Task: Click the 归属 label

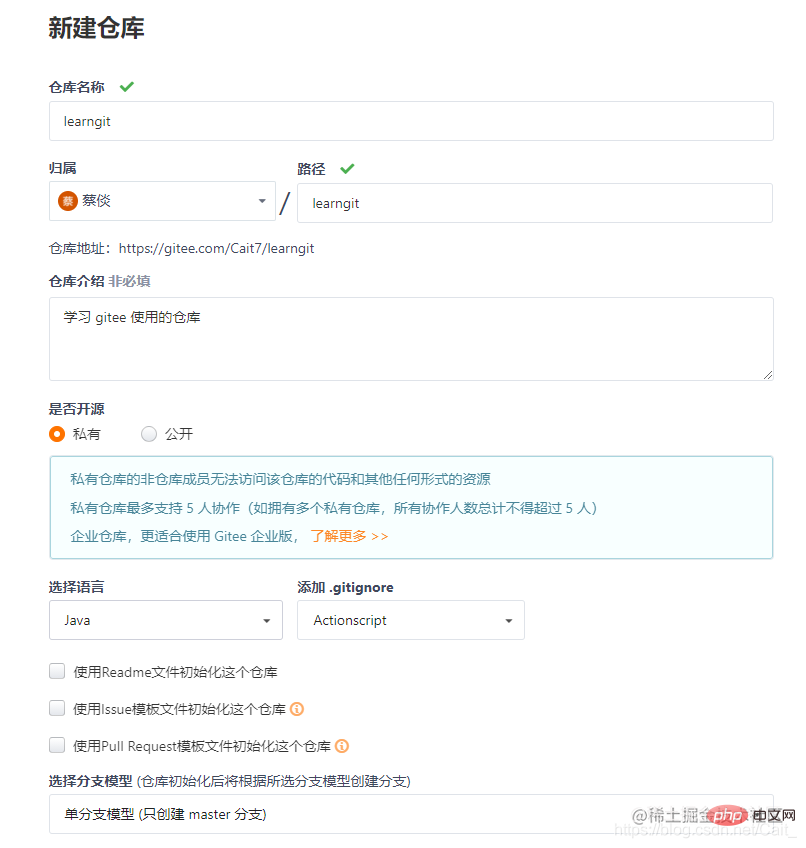Action: (x=62, y=168)
